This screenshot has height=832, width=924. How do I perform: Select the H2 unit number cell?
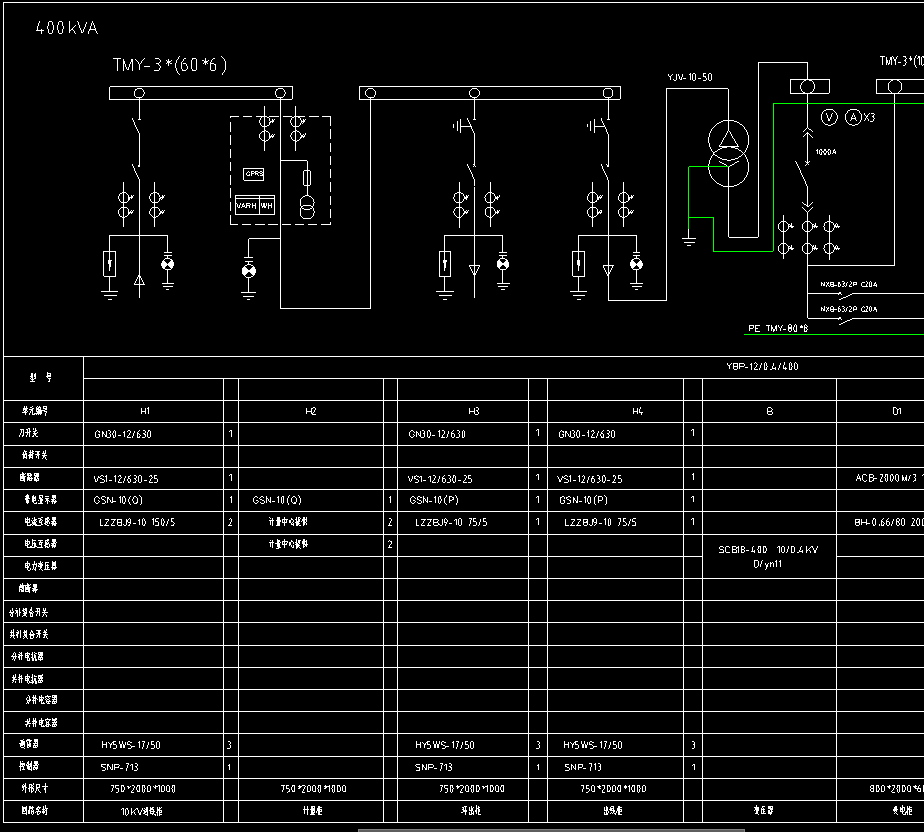click(311, 411)
